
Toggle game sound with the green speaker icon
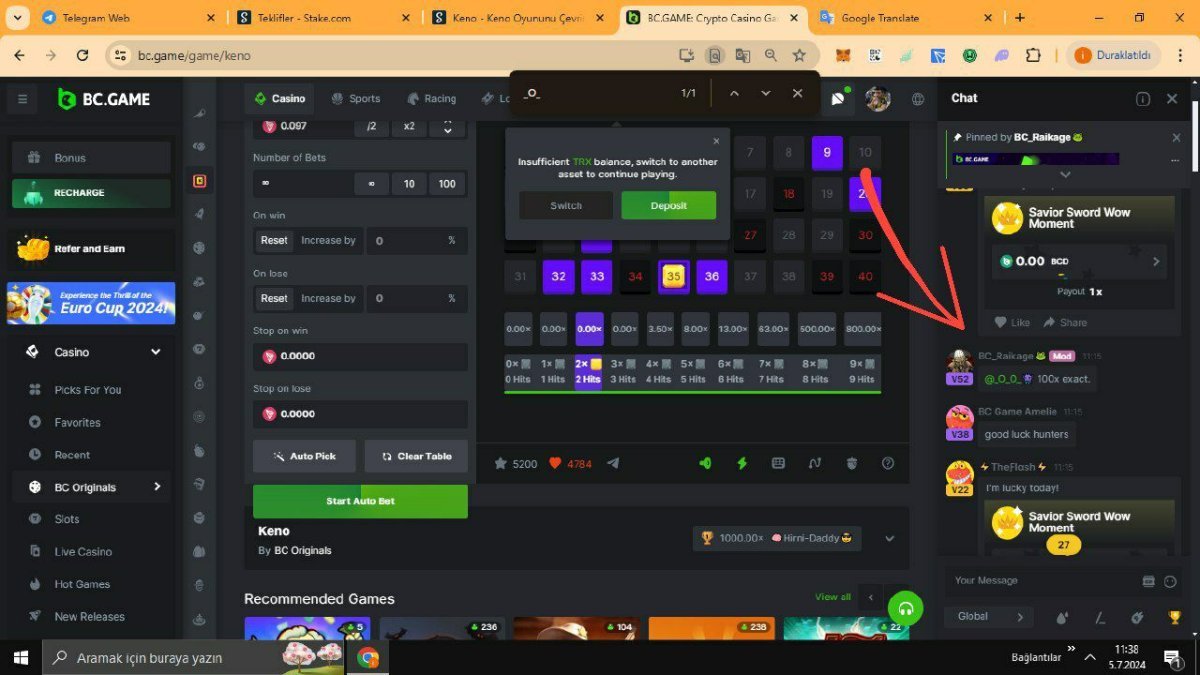pos(705,463)
